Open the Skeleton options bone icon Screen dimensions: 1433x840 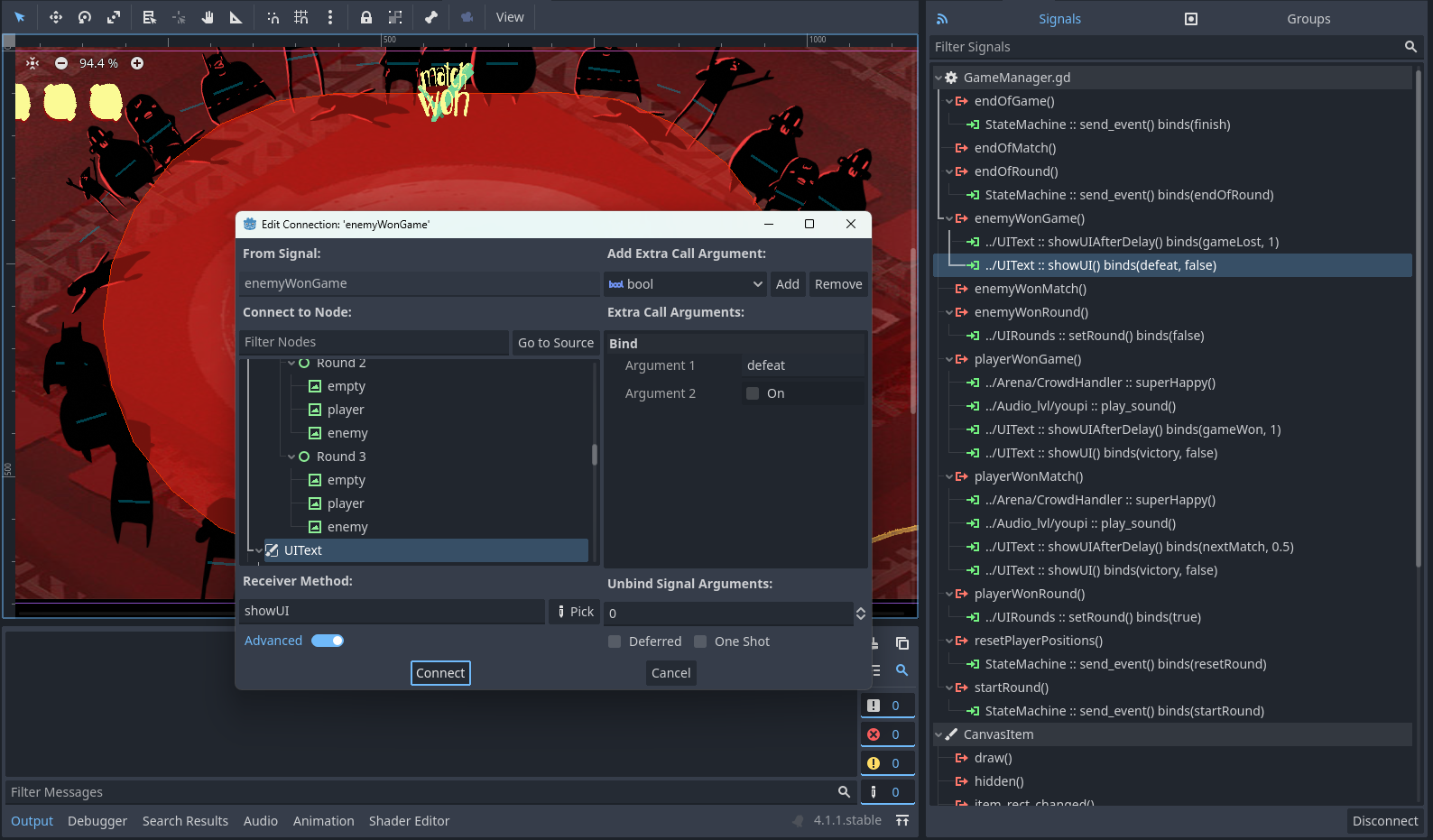[431, 17]
